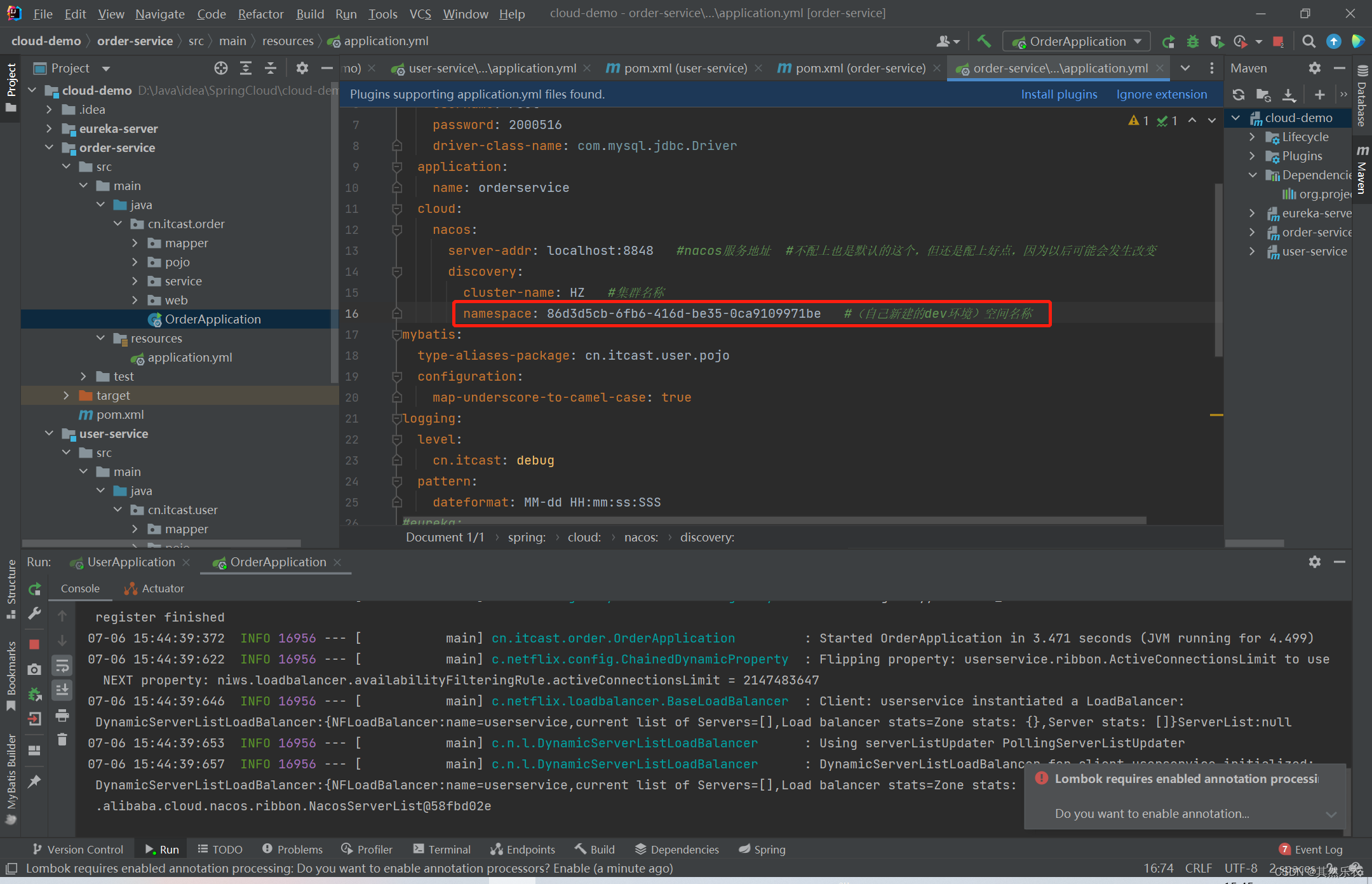The image size is (1372, 884).
Task: Click the CRLF line separator indicator
Action: (x=1199, y=868)
